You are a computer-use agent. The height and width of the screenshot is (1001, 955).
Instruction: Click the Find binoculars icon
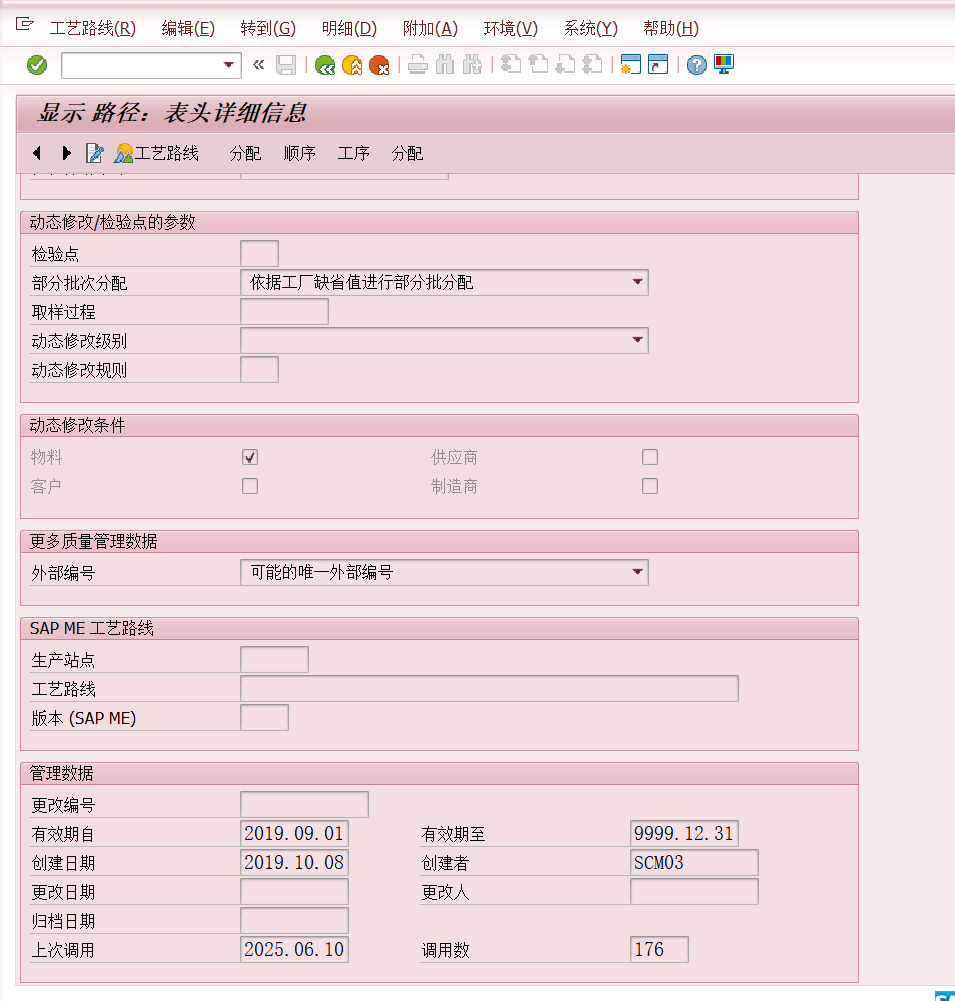445,65
